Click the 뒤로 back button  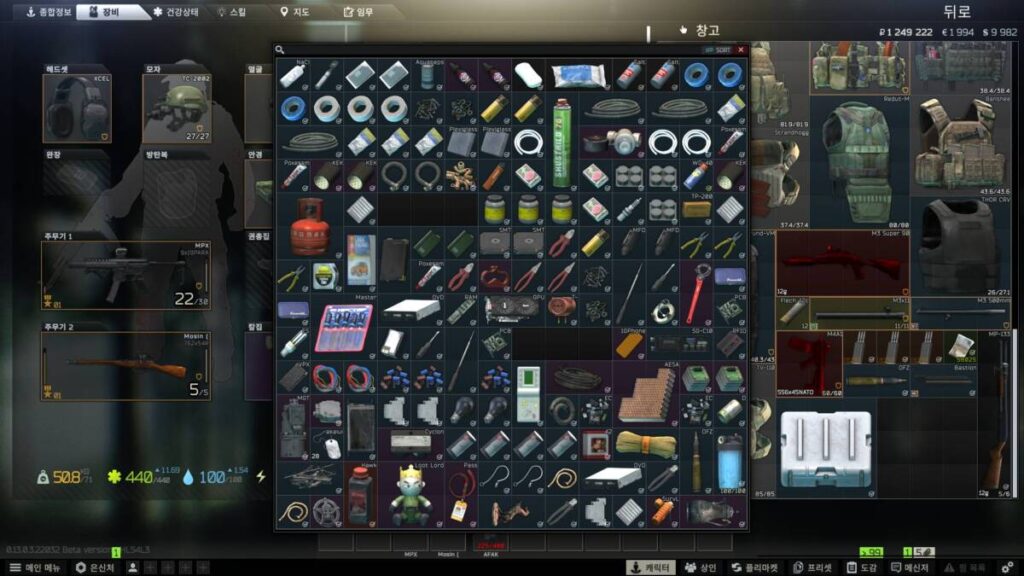(x=958, y=12)
